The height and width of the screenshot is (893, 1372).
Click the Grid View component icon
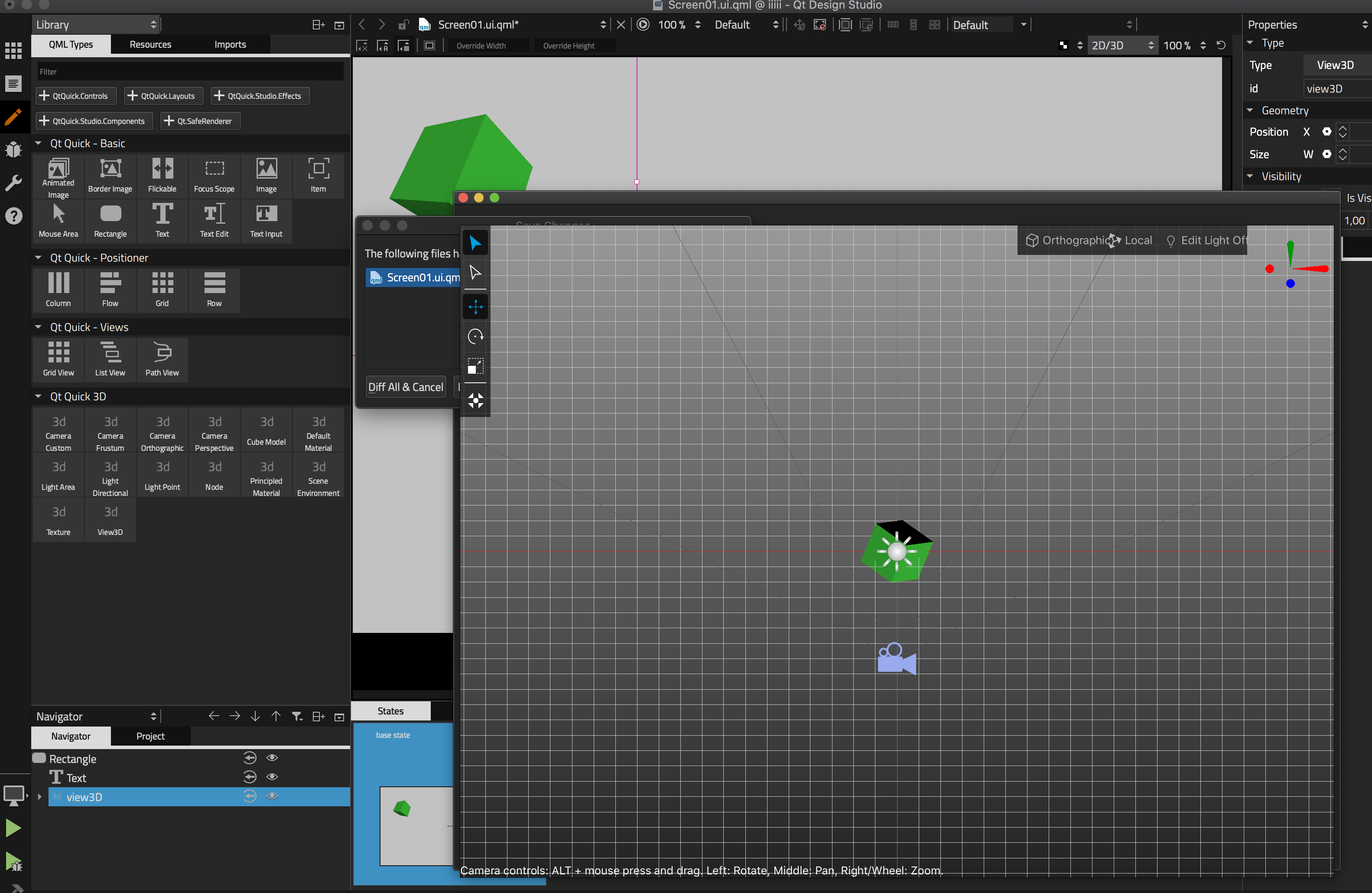point(58,359)
